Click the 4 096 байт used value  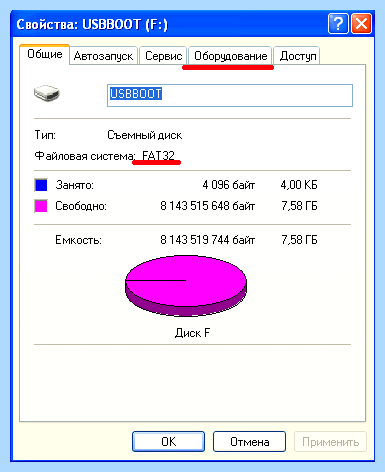[229, 185]
